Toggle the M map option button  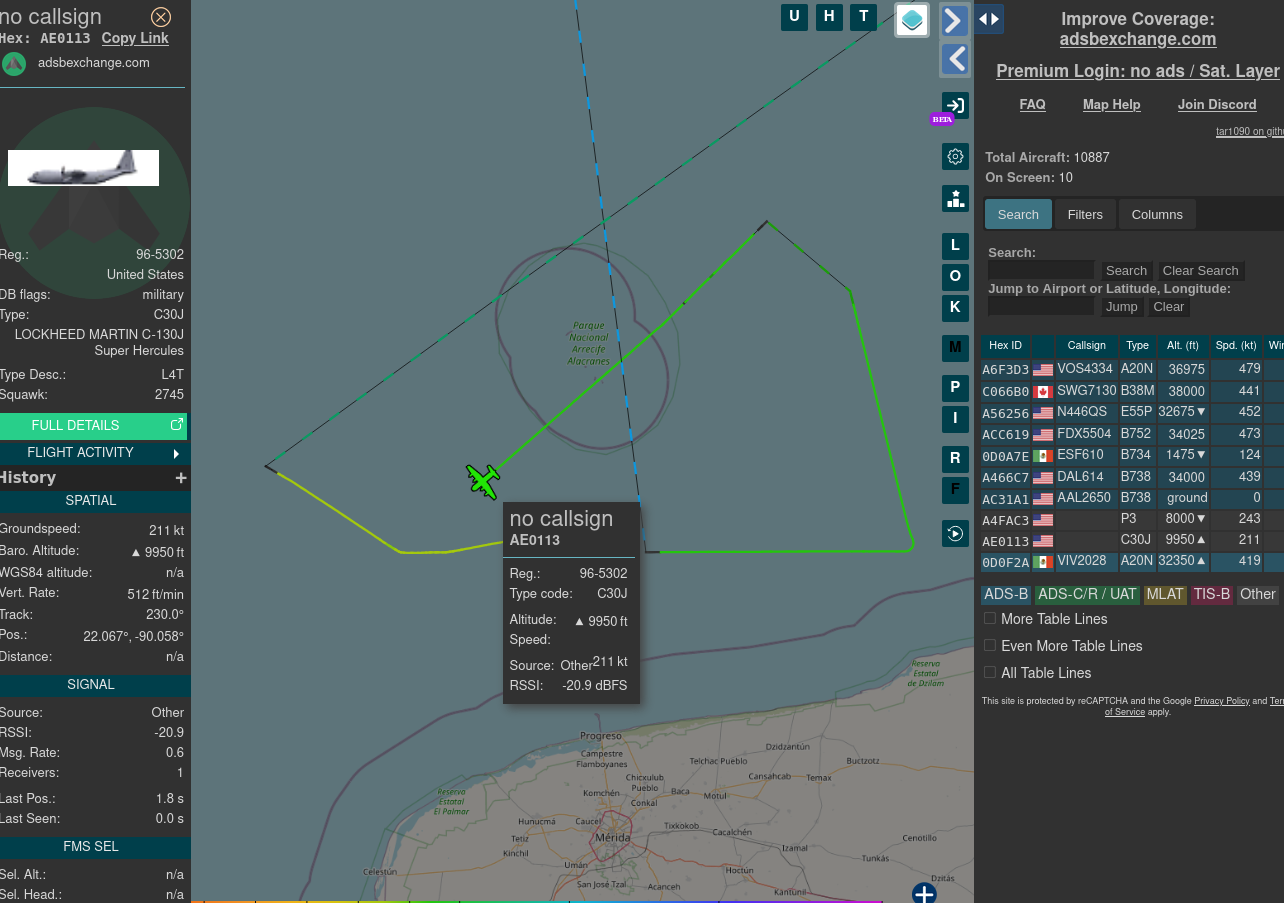tap(955, 348)
